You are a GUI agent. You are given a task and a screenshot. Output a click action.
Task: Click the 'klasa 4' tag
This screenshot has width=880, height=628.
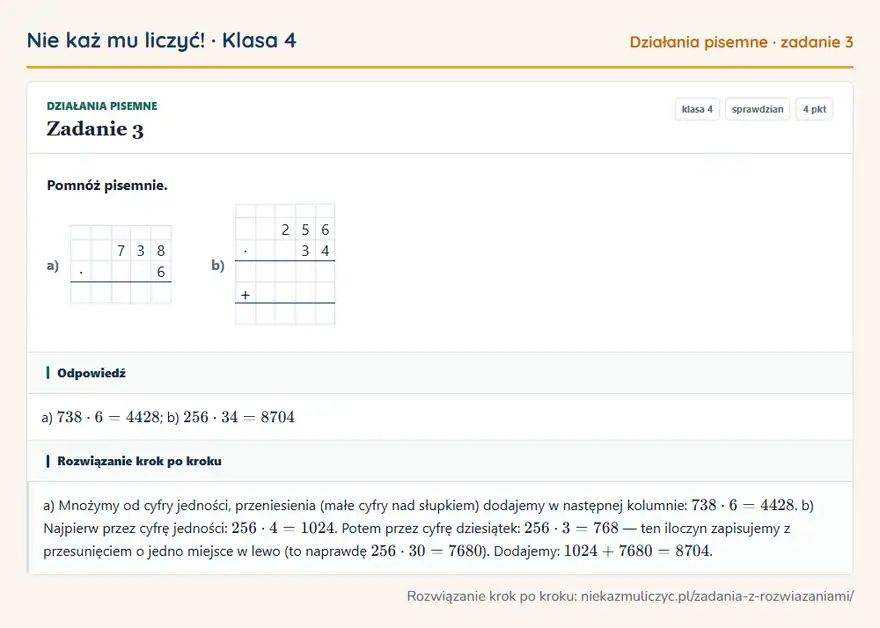tap(697, 109)
